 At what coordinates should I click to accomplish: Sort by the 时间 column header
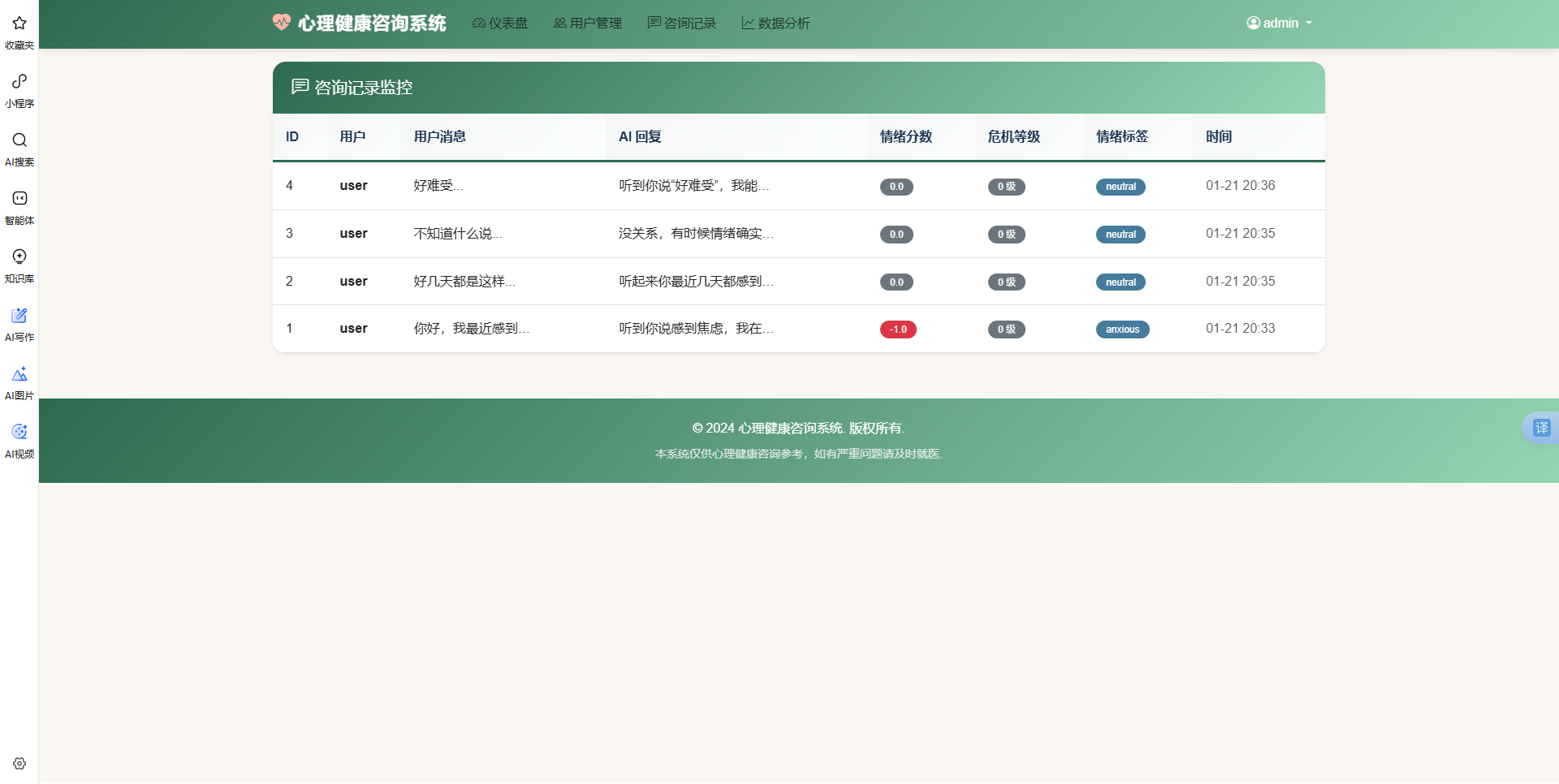point(1219,136)
